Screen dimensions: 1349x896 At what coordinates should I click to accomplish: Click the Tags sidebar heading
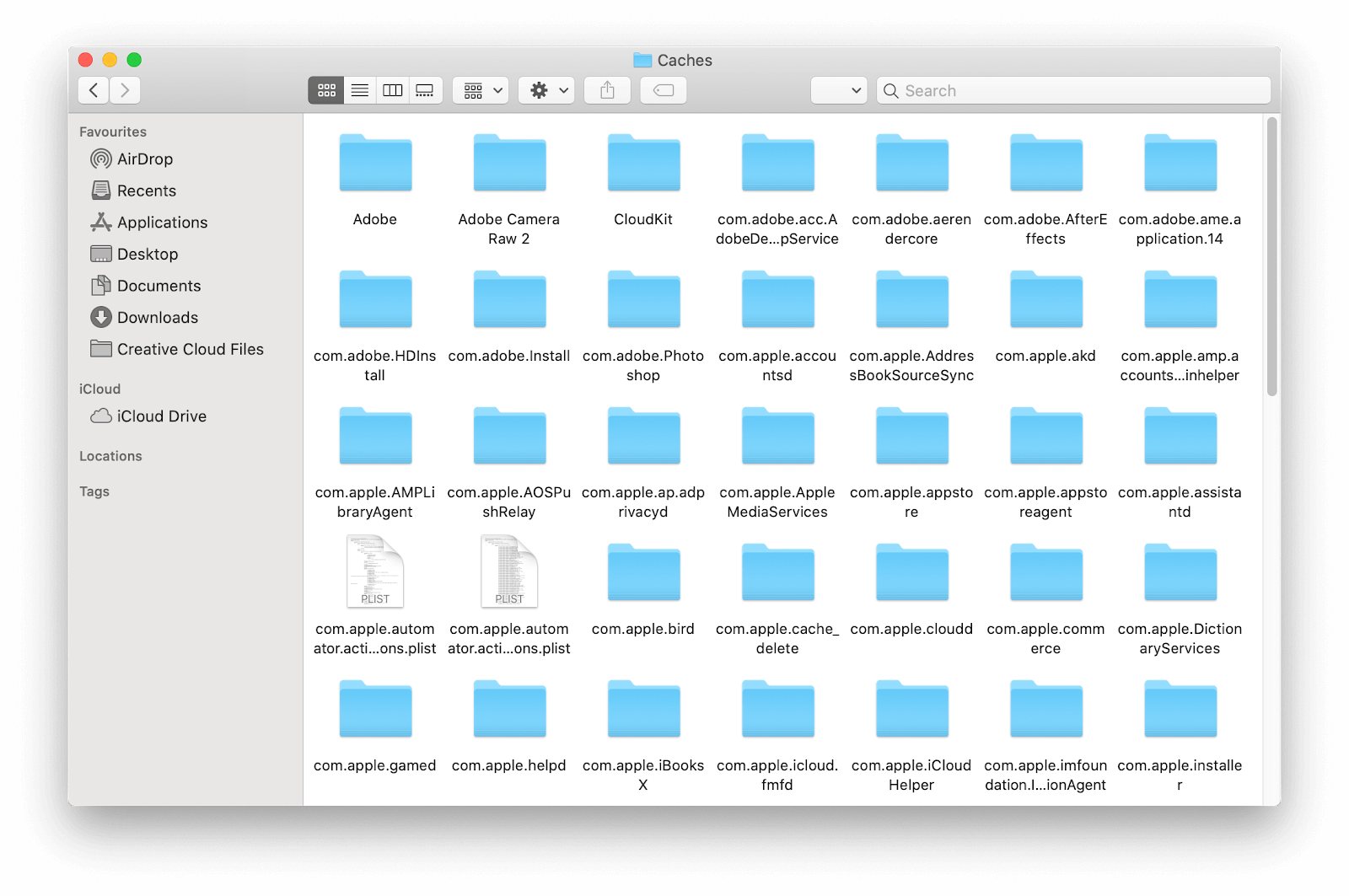pyautogui.click(x=94, y=491)
